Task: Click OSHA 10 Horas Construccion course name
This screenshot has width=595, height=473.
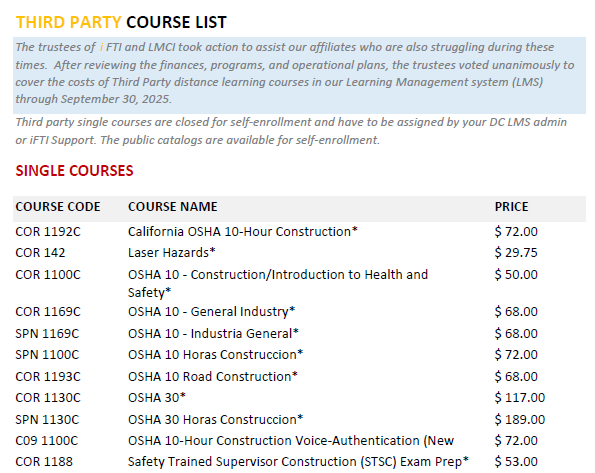Action: (216, 355)
